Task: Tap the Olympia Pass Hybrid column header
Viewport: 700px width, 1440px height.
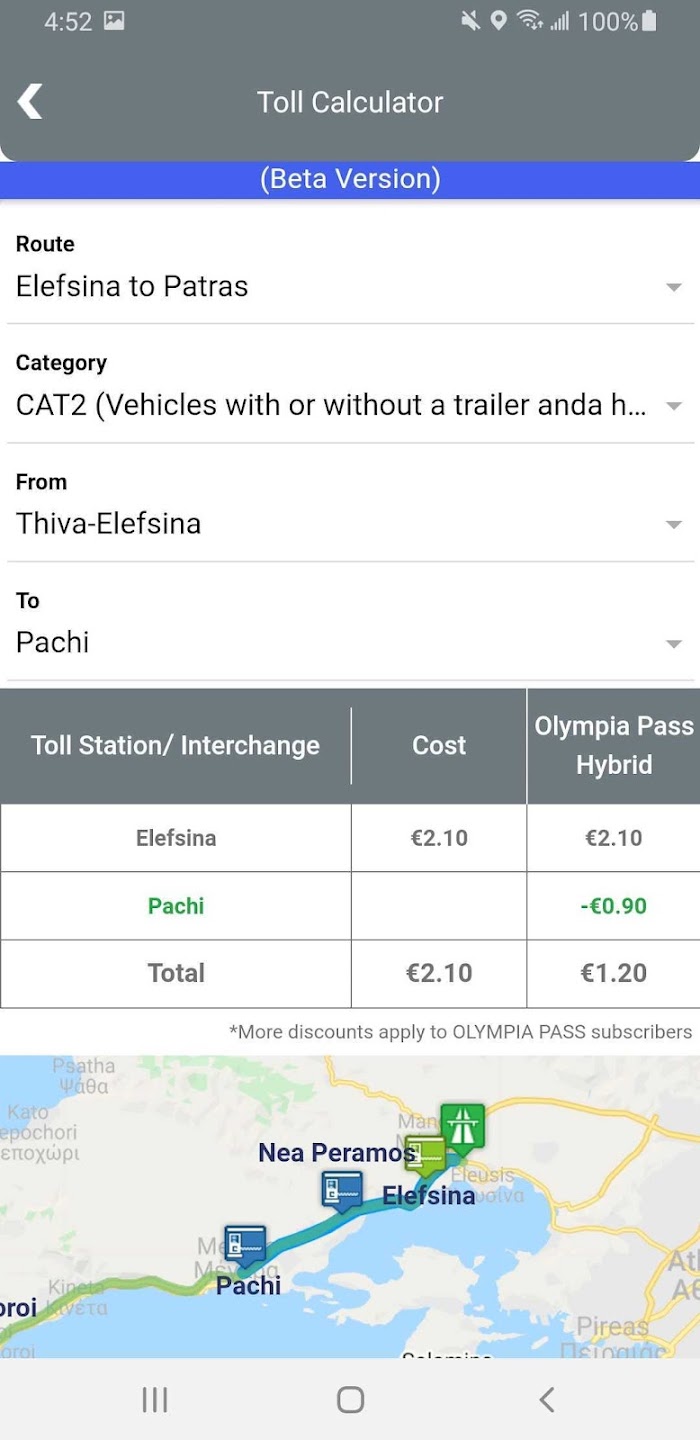Action: [x=613, y=746]
